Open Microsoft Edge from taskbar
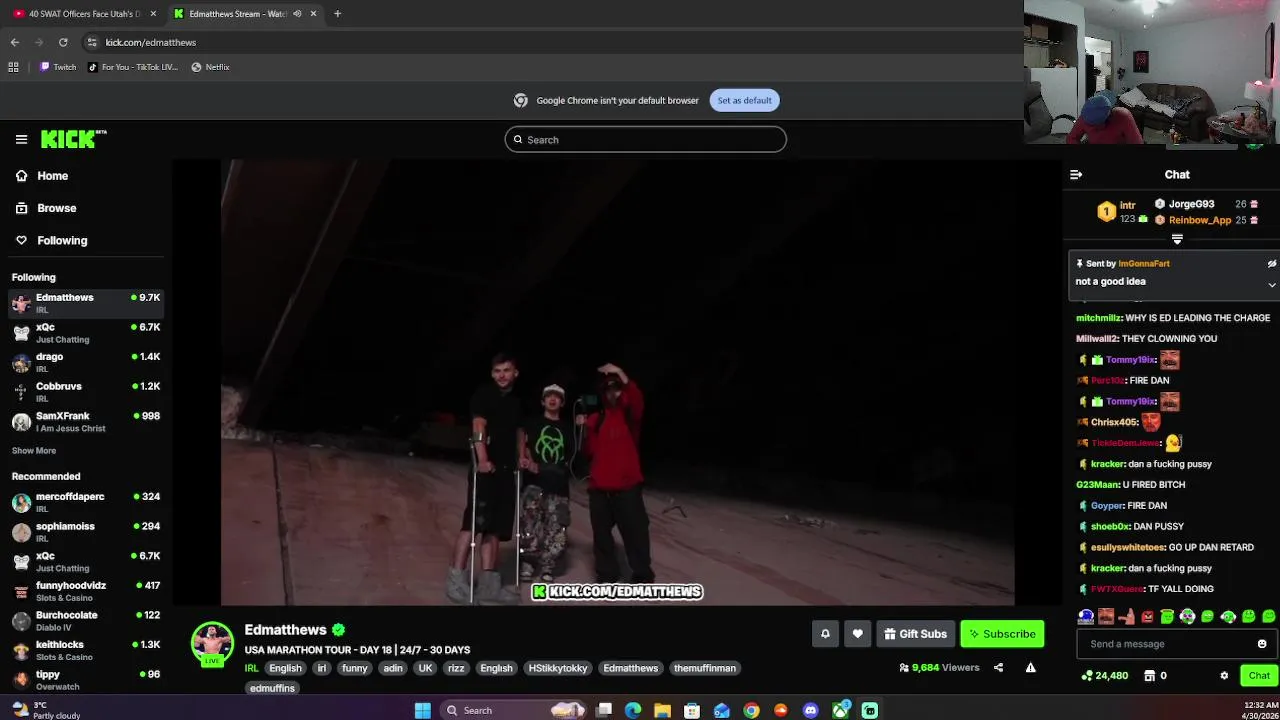 pyautogui.click(x=633, y=710)
